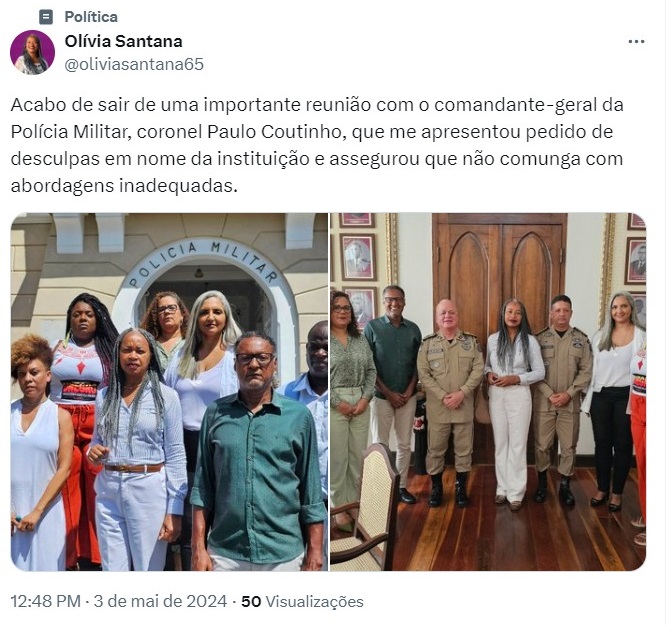Open the three-dot more options menu
The height and width of the screenshot is (625, 667).
click(x=636, y=42)
